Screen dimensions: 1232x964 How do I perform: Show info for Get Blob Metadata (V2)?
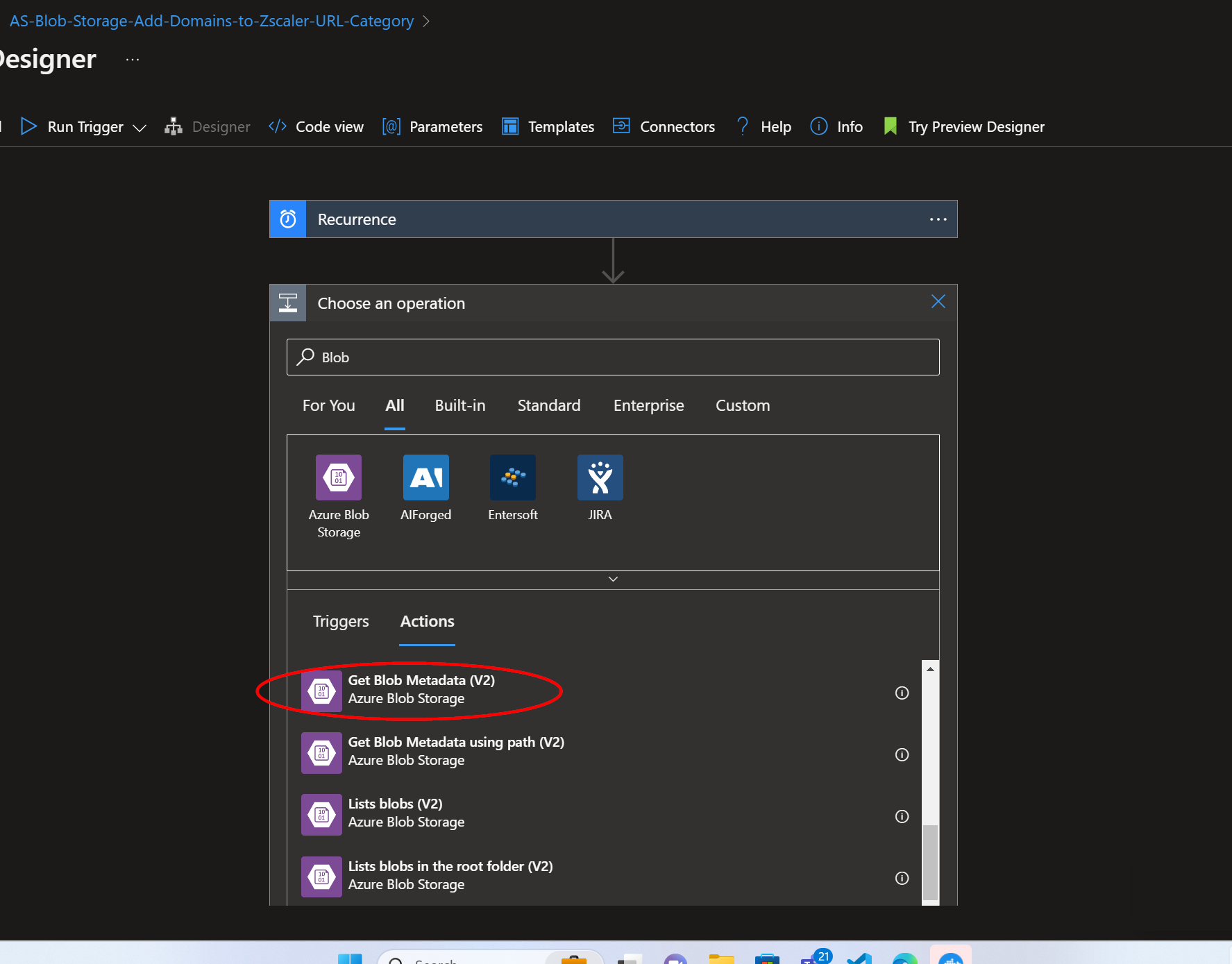pyautogui.click(x=902, y=693)
